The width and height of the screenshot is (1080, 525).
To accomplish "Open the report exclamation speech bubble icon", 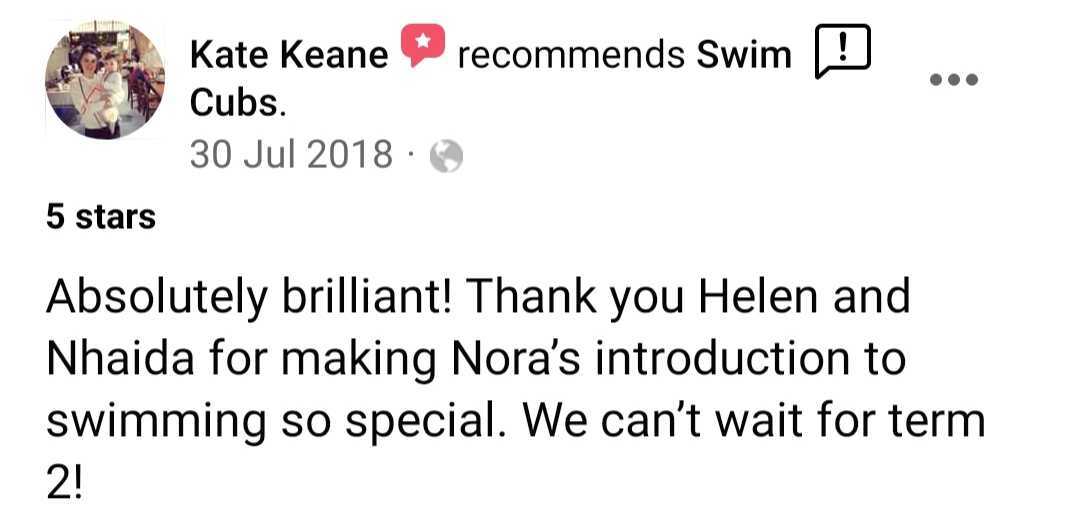I will [843, 51].
